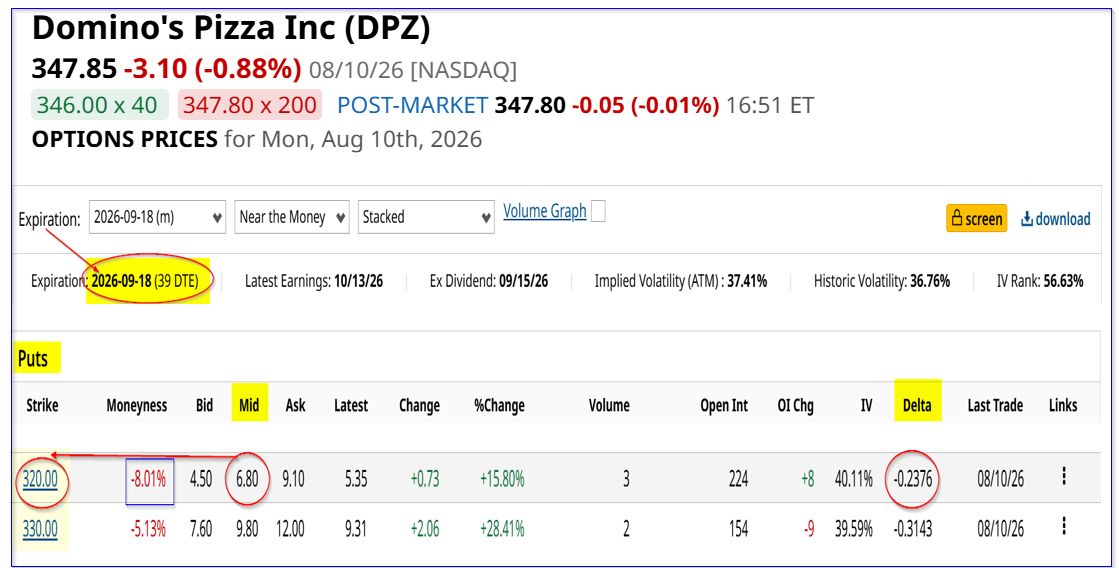Open the expiration date 2026-09-18 dropdown

point(157,217)
